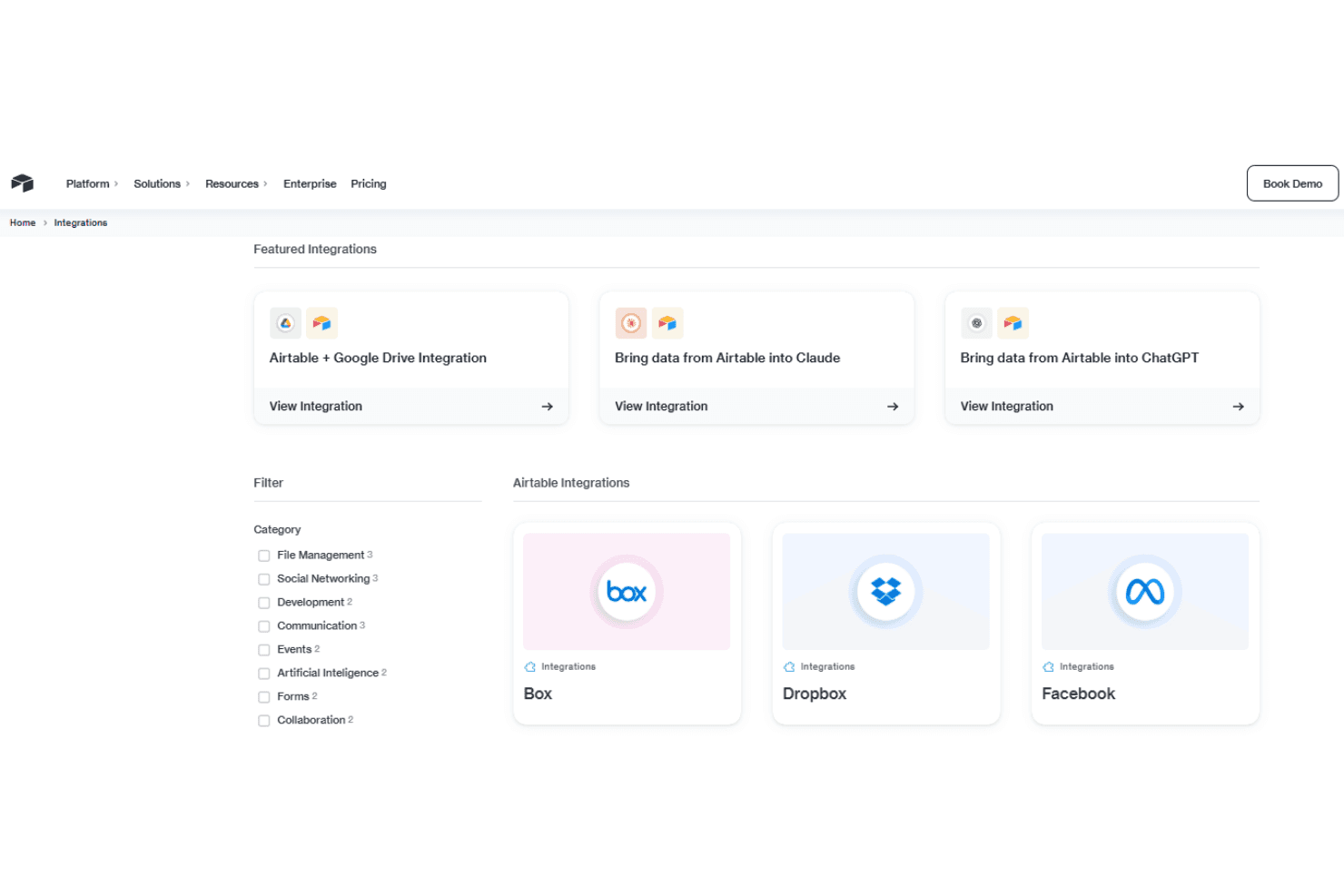Check the File Management filter checkbox
The height and width of the screenshot is (896, 1344).
coord(264,556)
